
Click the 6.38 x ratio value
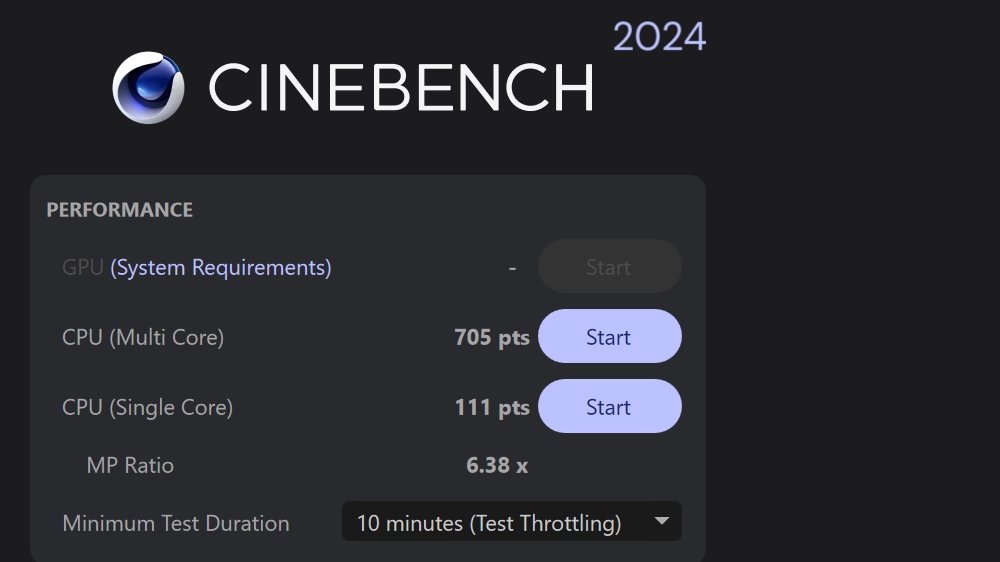tap(497, 465)
